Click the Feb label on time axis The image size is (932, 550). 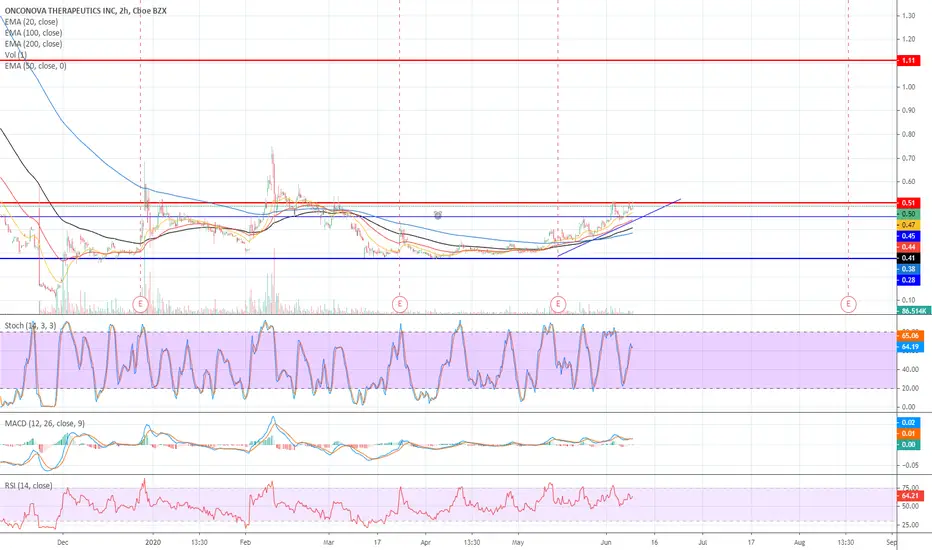(244, 542)
